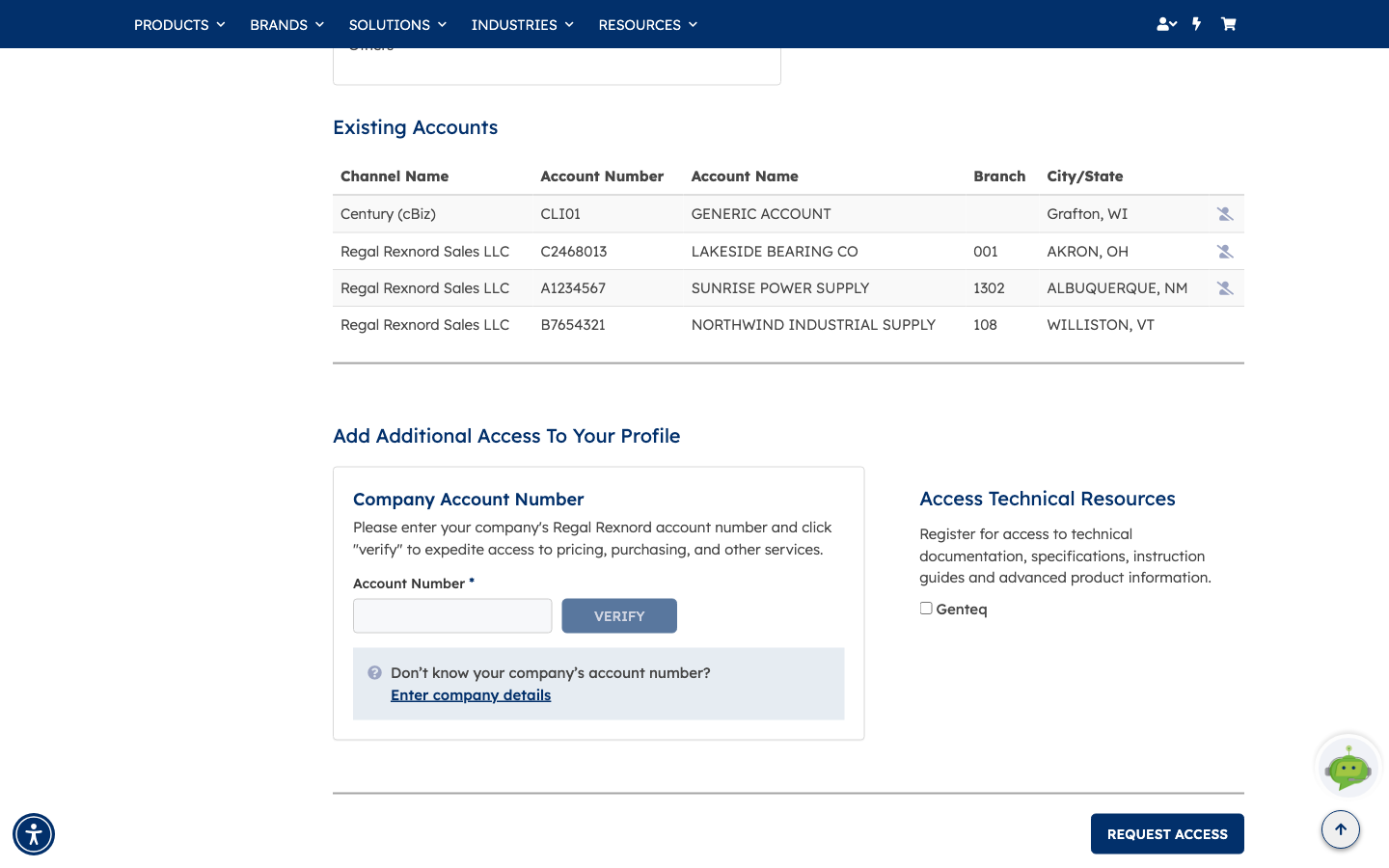Select account number B7654321 cell
Viewport: 1389px width, 868px height.
[x=573, y=325]
